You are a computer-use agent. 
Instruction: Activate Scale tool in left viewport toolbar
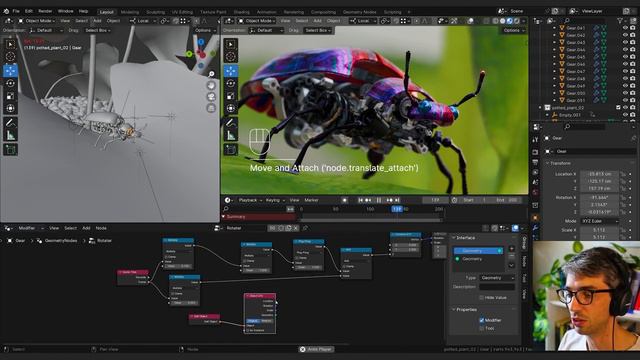pos(10,96)
